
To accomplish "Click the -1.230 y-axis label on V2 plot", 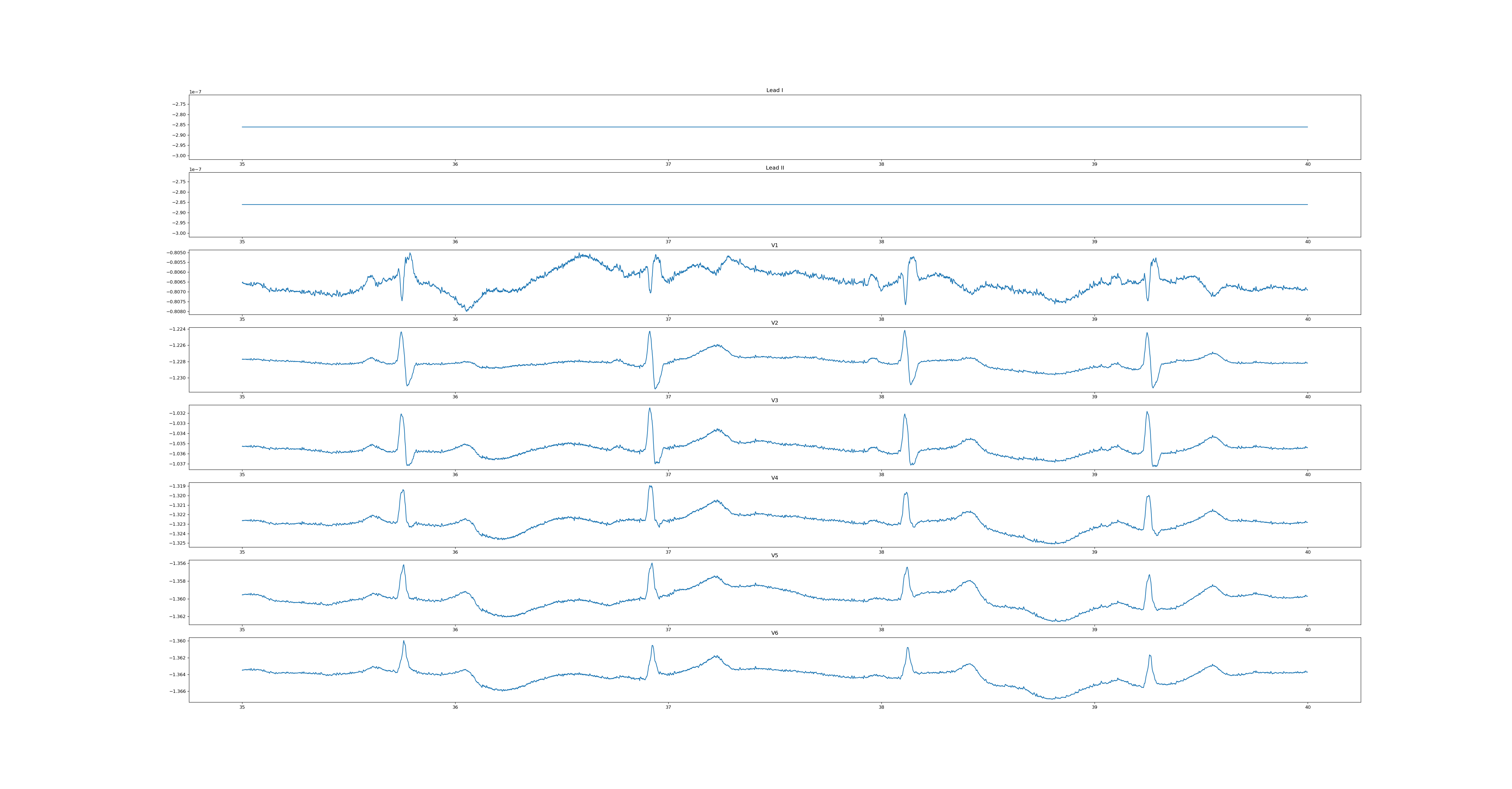I will point(178,378).
